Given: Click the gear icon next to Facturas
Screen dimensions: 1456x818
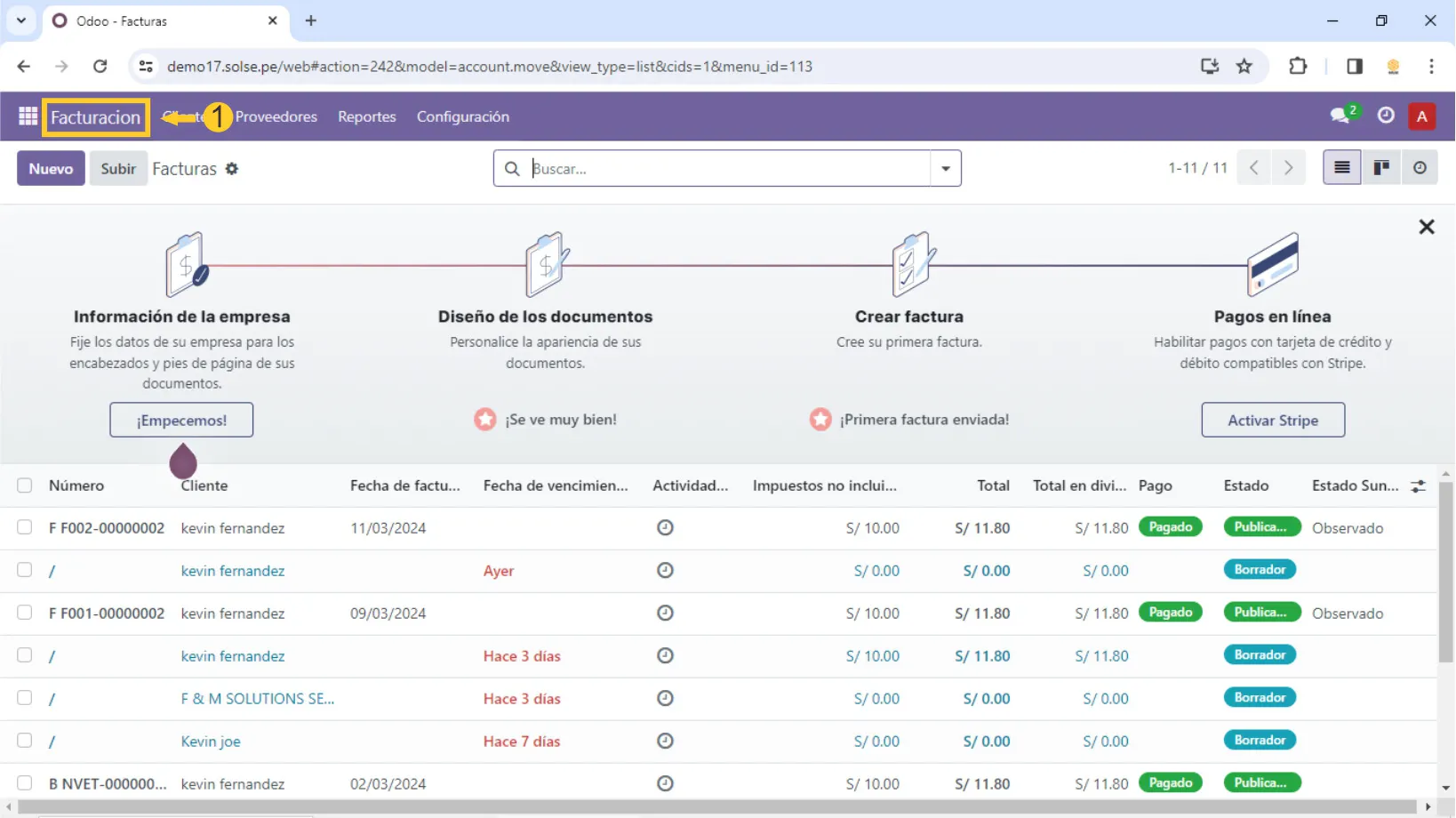Looking at the screenshot, I should [232, 169].
